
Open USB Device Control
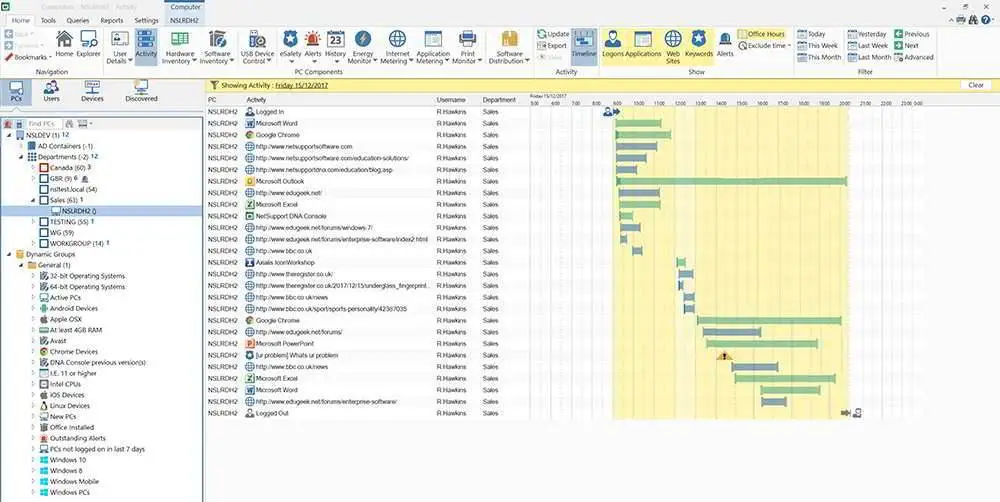257,47
